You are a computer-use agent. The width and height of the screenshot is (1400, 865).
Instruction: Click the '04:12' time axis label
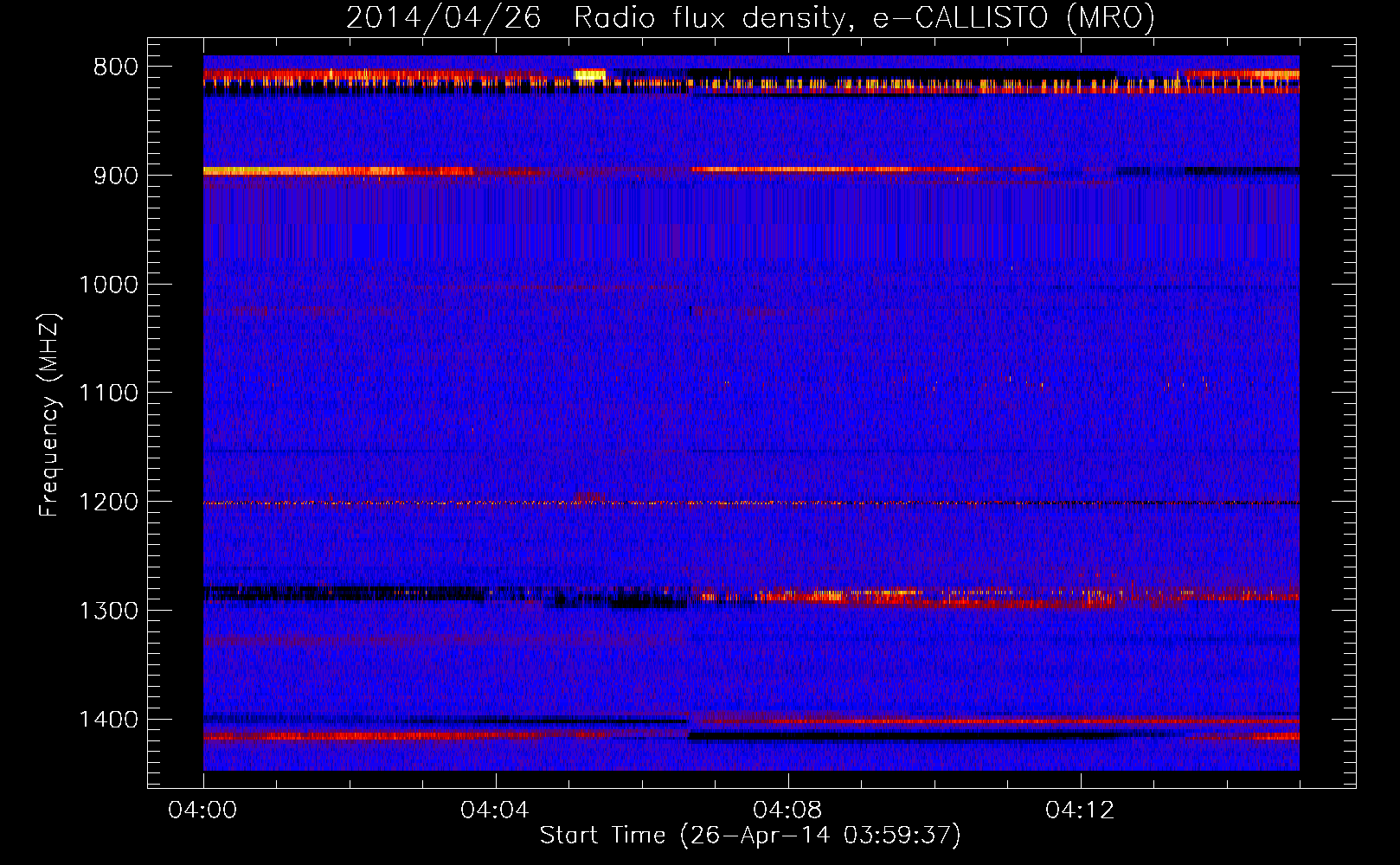(x=1080, y=811)
